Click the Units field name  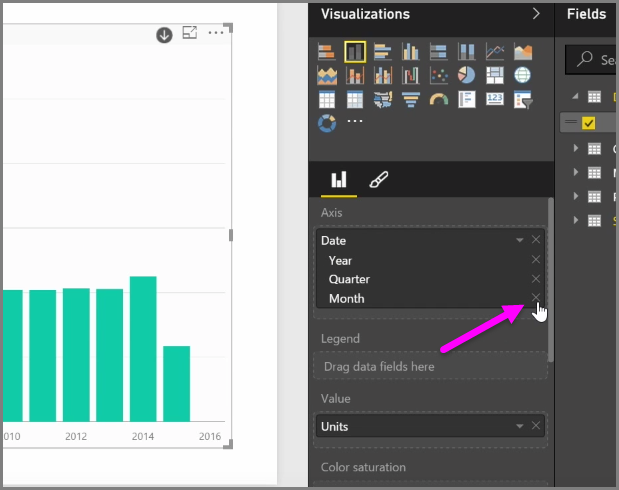click(x=334, y=426)
